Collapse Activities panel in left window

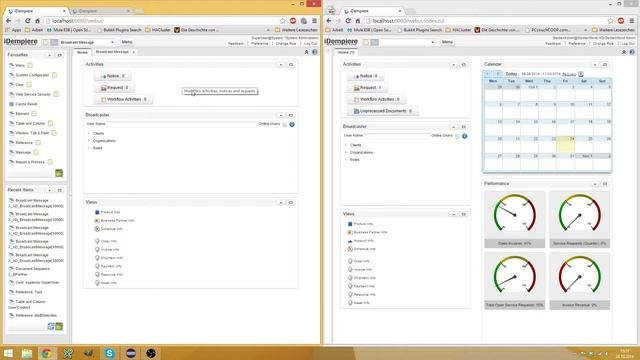(281, 64)
